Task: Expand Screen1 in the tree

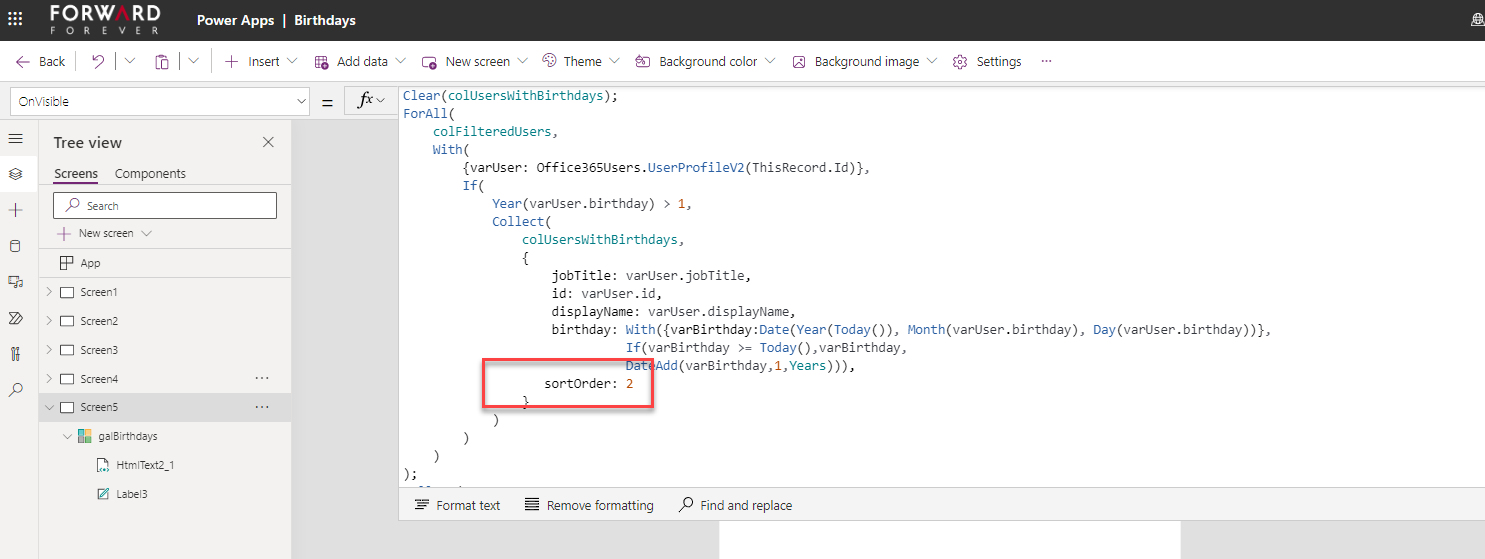Action: click(50, 292)
